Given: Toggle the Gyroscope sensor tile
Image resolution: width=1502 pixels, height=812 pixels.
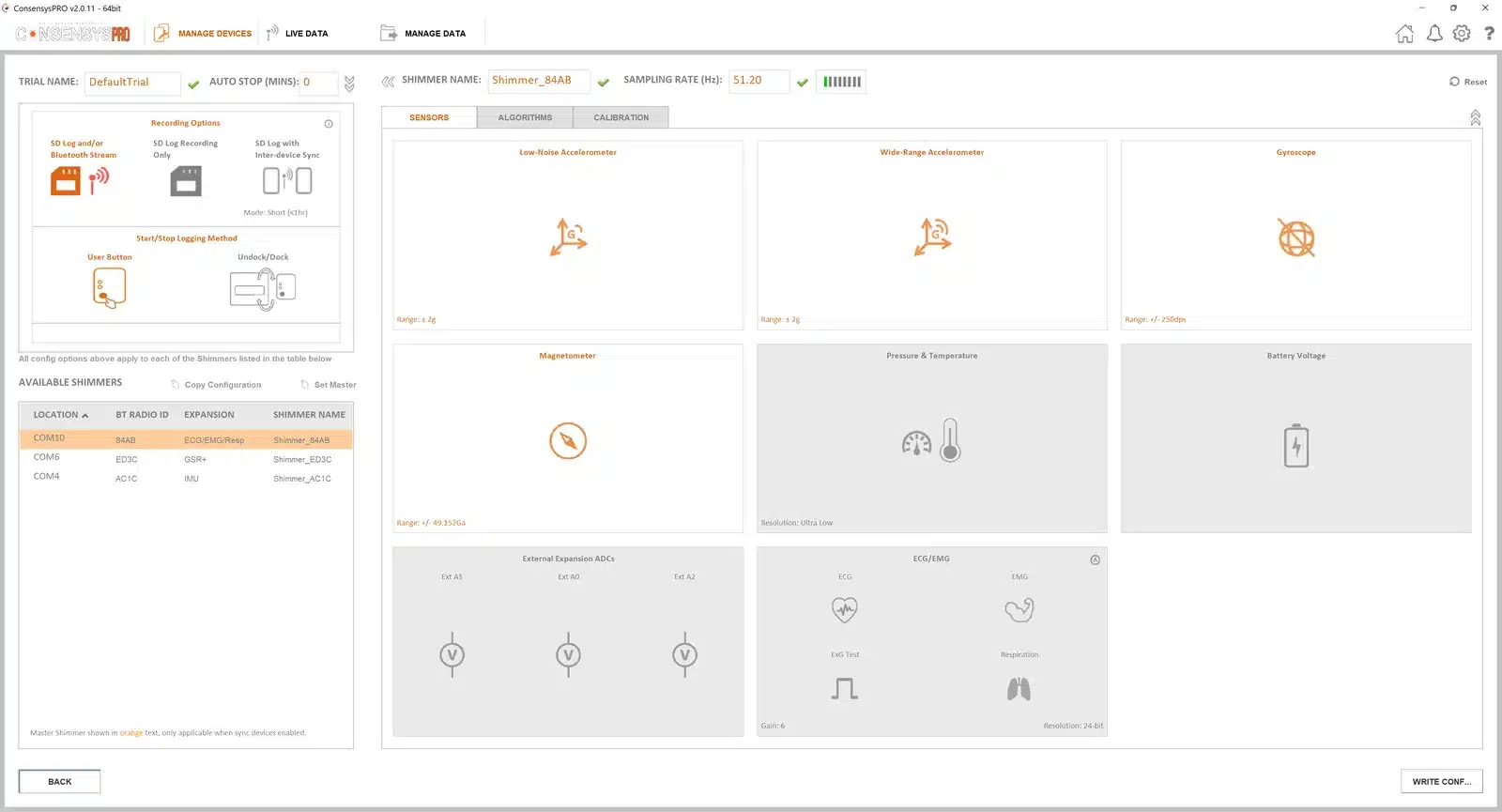Looking at the screenshot, I should pos(1295,235).
